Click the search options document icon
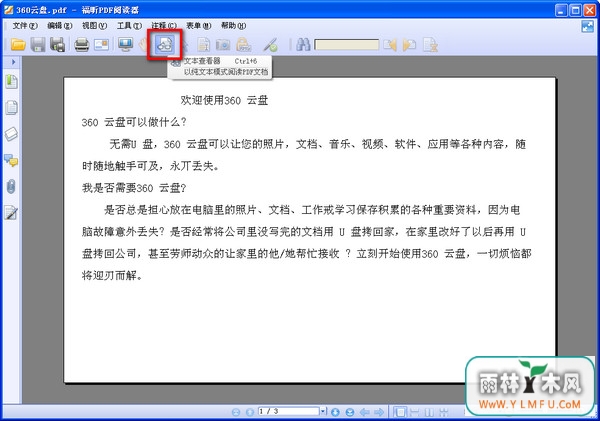This screenshot has width=600, height=421. click(430, 45)
